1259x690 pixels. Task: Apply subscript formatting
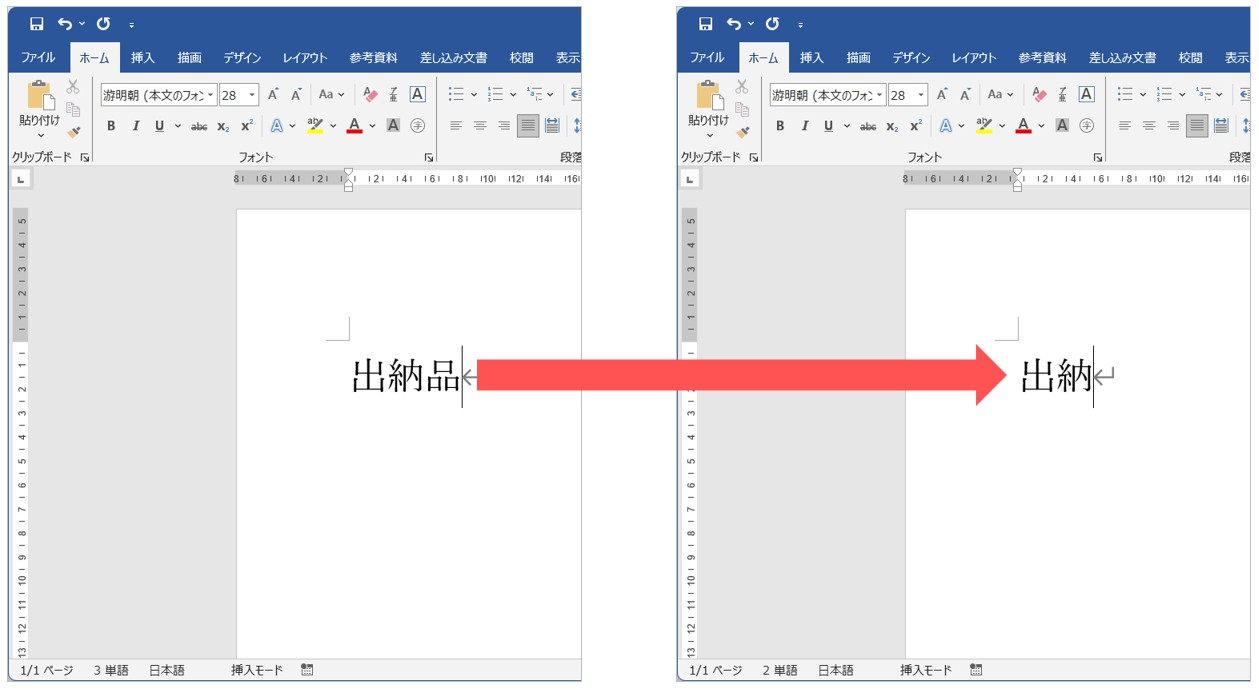tap(221, 126)
